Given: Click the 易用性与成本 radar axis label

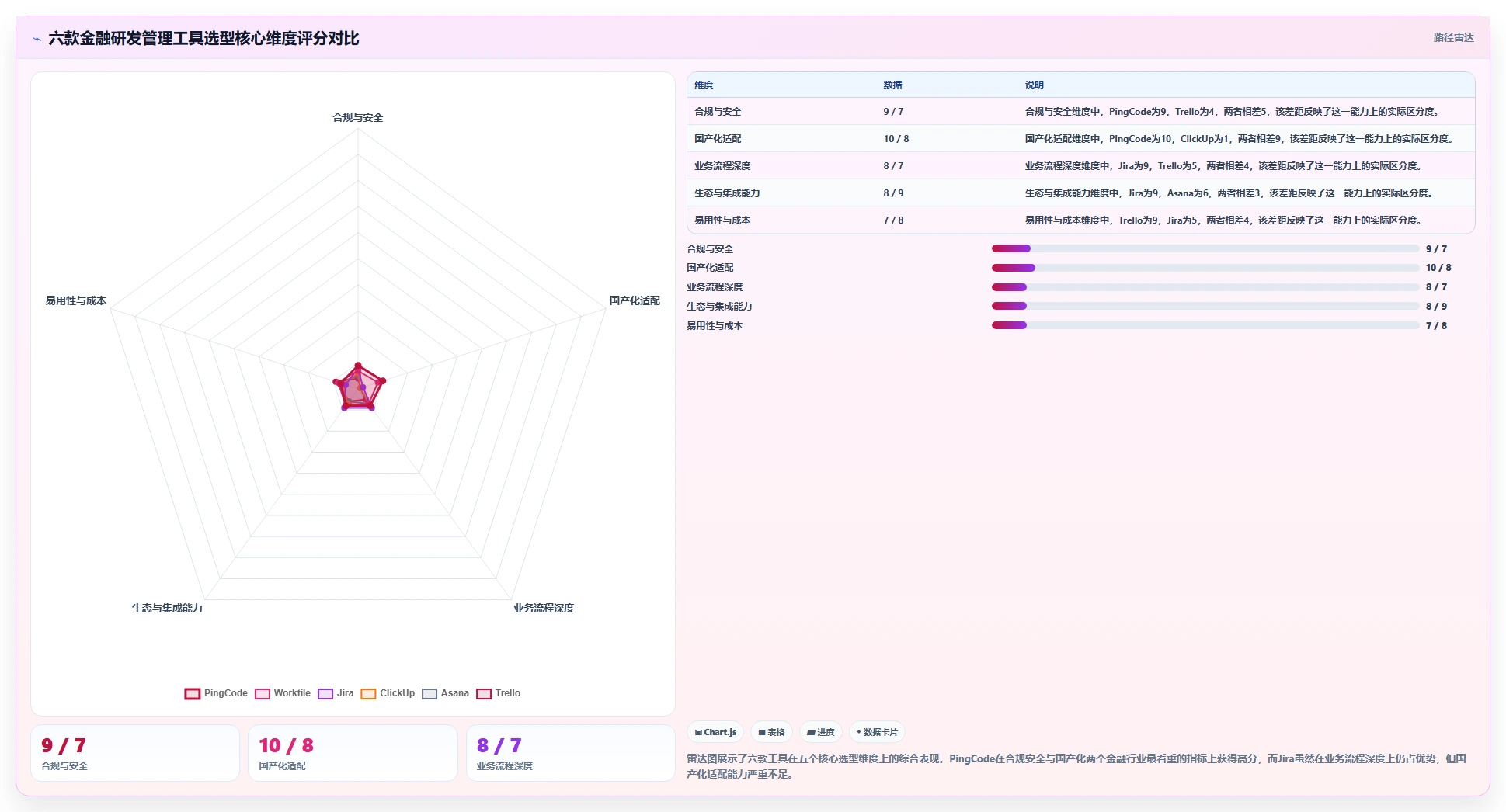Looking at the screenshot, I should pos(75,300).
